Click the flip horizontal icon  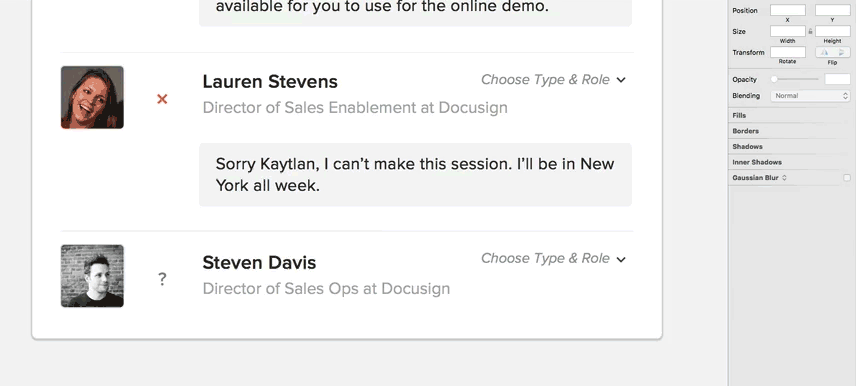click(824, 52)
